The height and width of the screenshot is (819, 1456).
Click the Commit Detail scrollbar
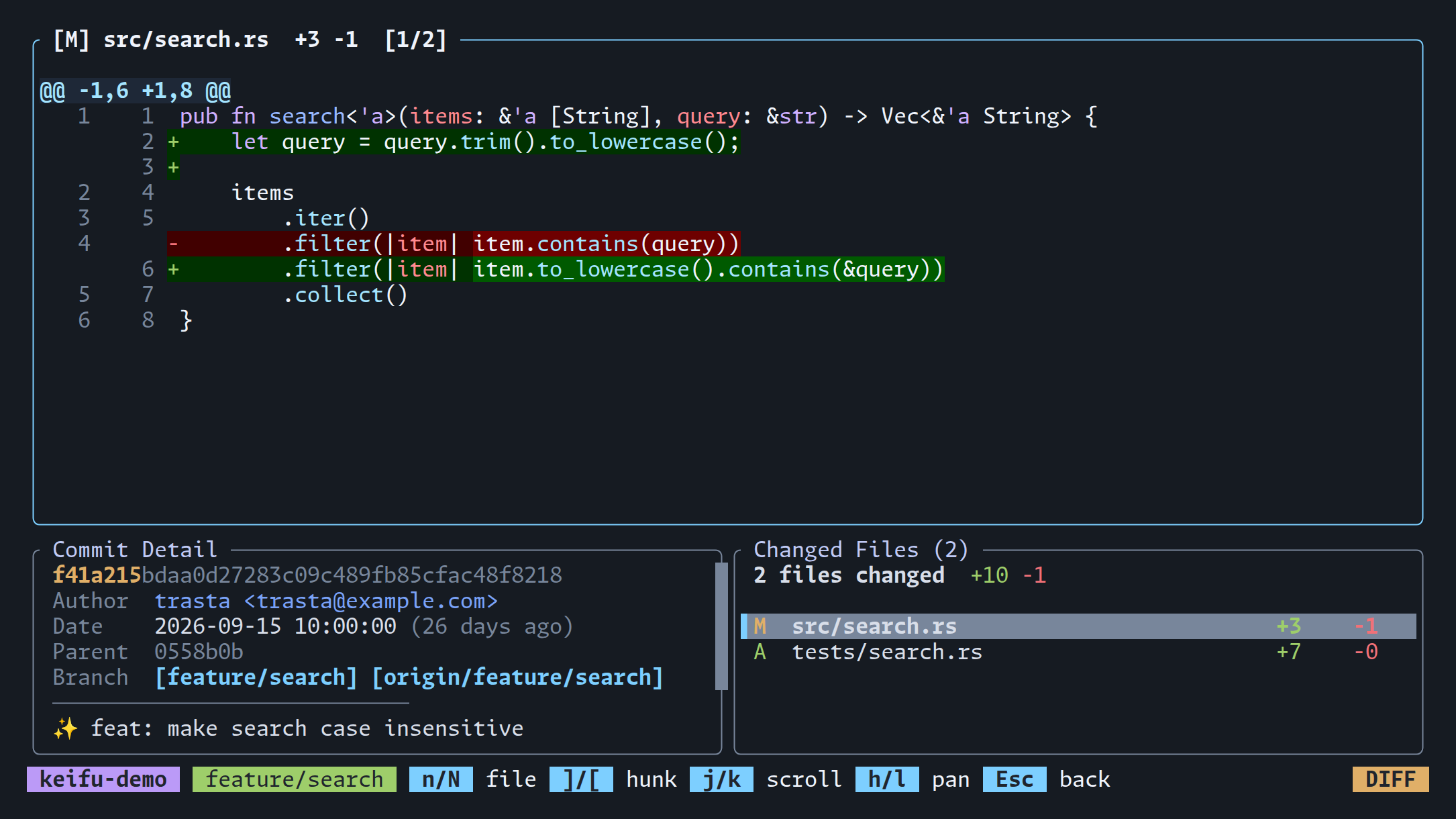(x=721, y=626)
